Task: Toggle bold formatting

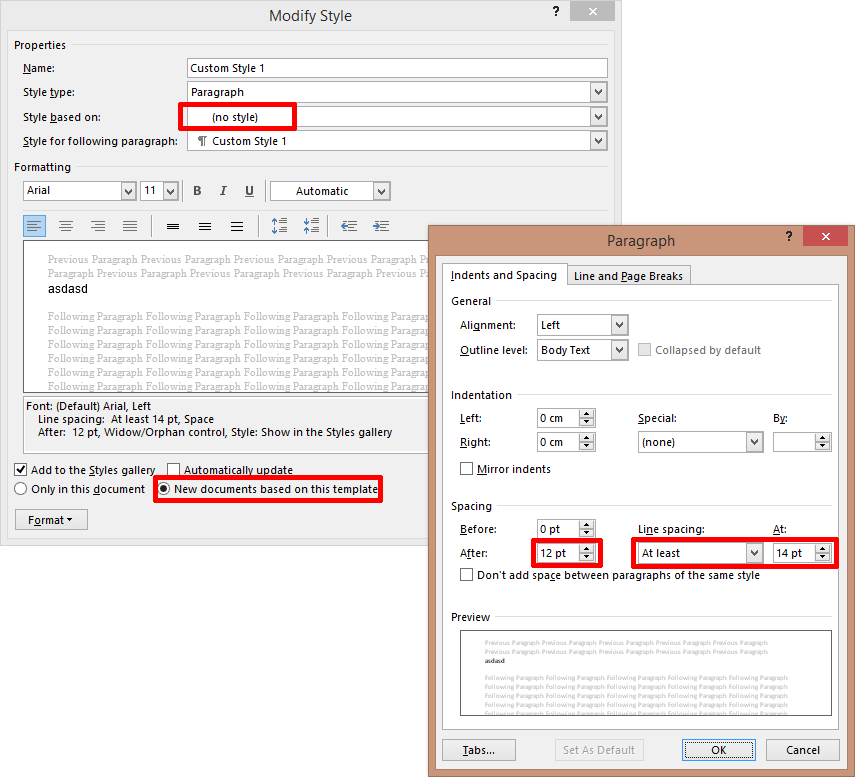Action: point(197,190)
